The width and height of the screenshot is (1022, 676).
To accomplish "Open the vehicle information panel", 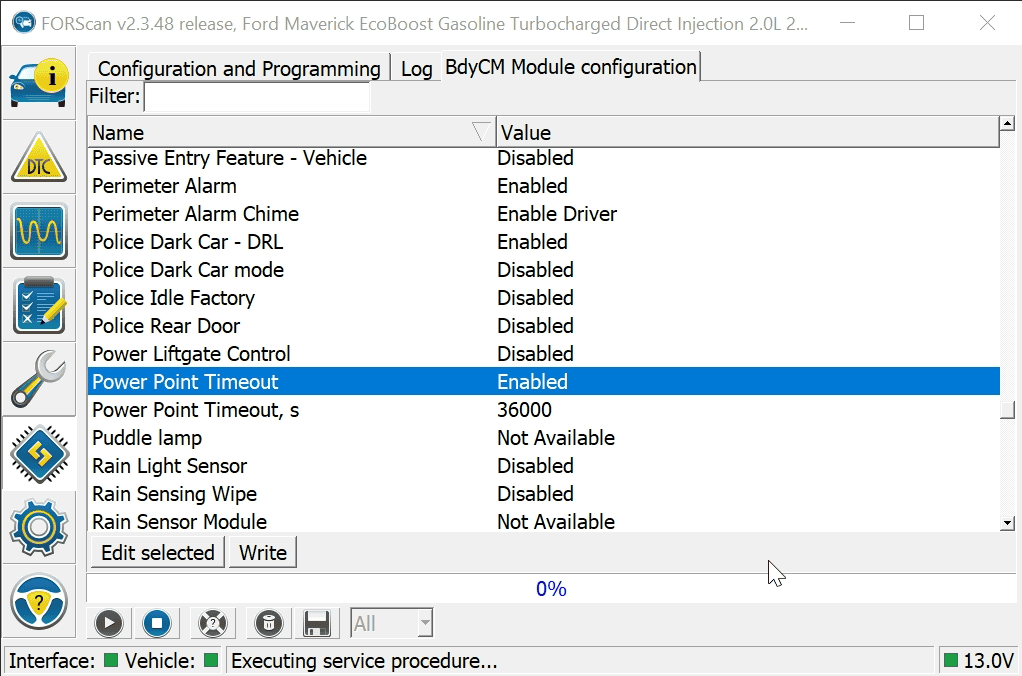I will tap(39, 82).
